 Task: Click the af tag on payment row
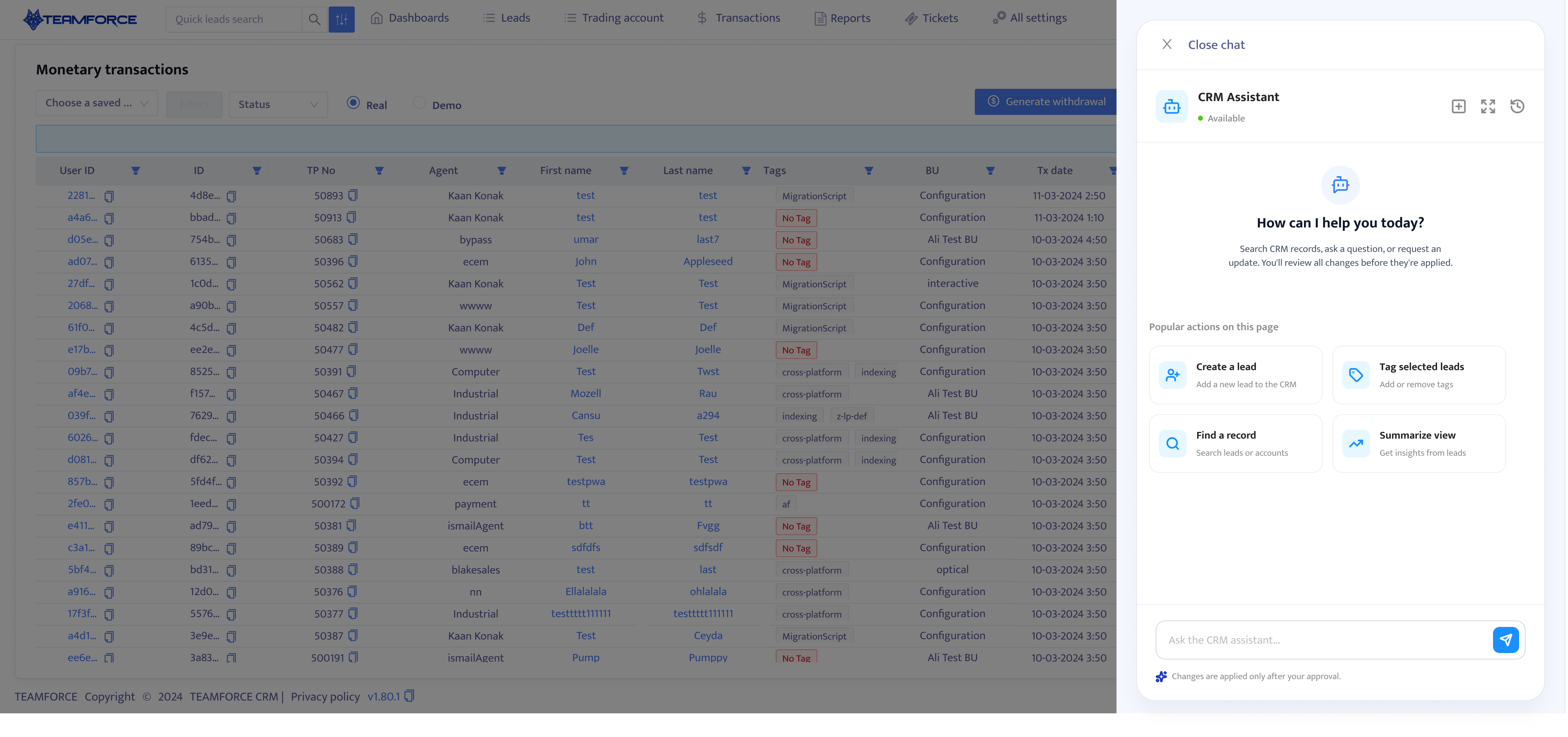click(786, 504)
